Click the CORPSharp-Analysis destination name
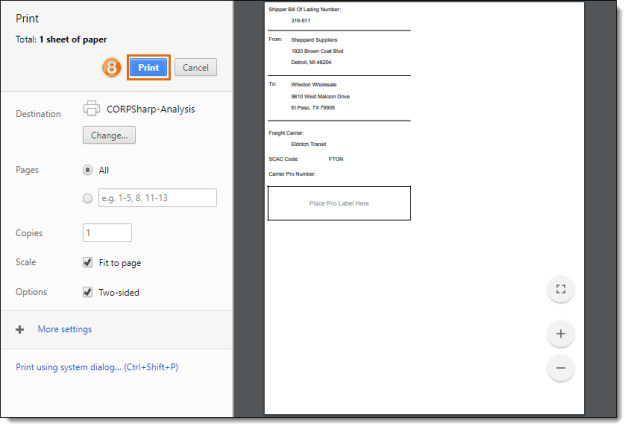Screen dimensions: 628x429 (x=149, y=109)
